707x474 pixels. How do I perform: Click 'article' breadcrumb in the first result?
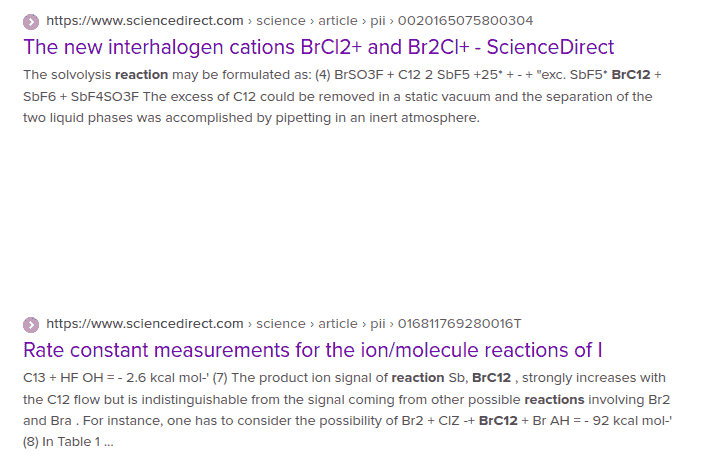[x=338, y=21]
